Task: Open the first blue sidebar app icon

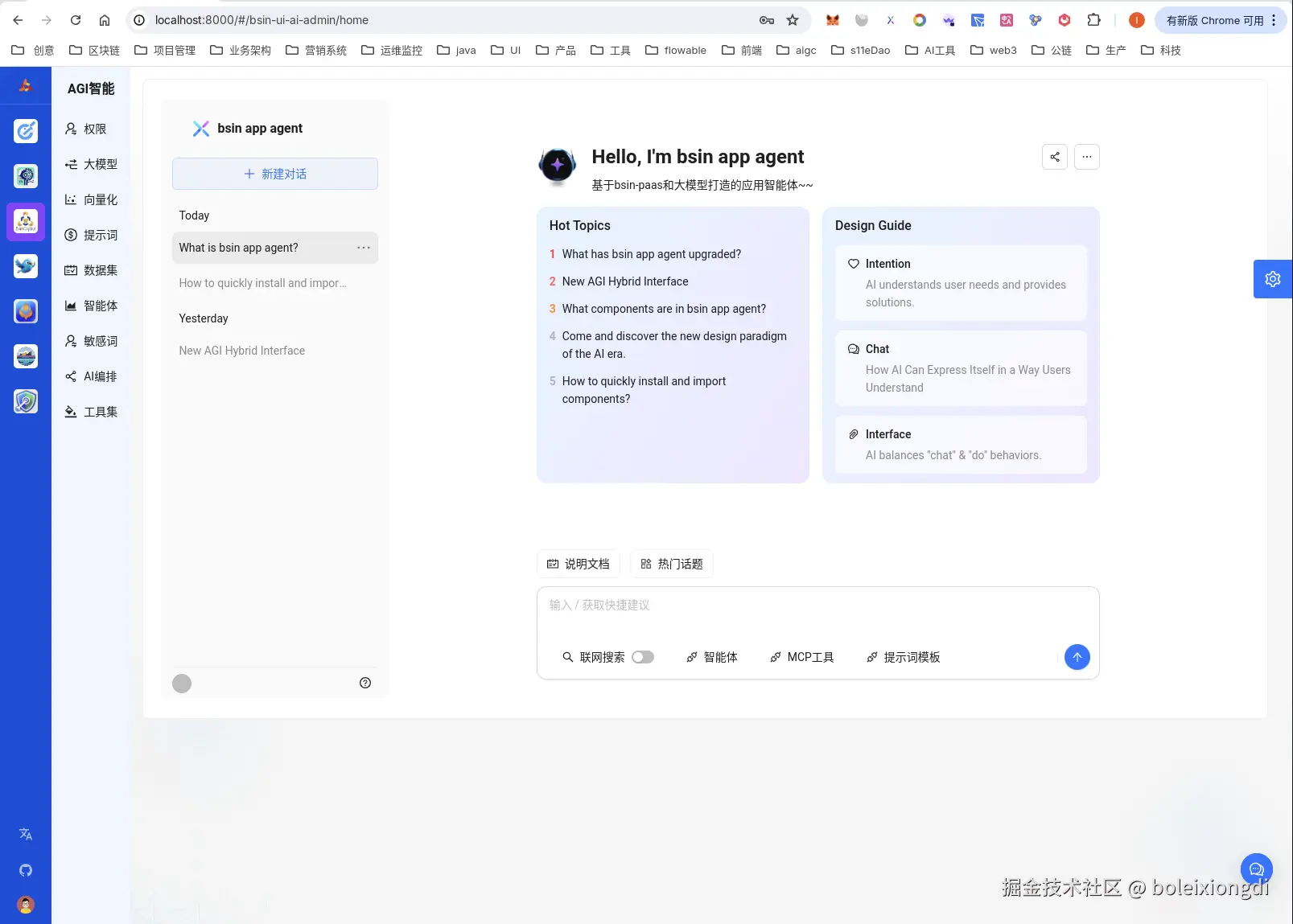Action: click(26, 130)
